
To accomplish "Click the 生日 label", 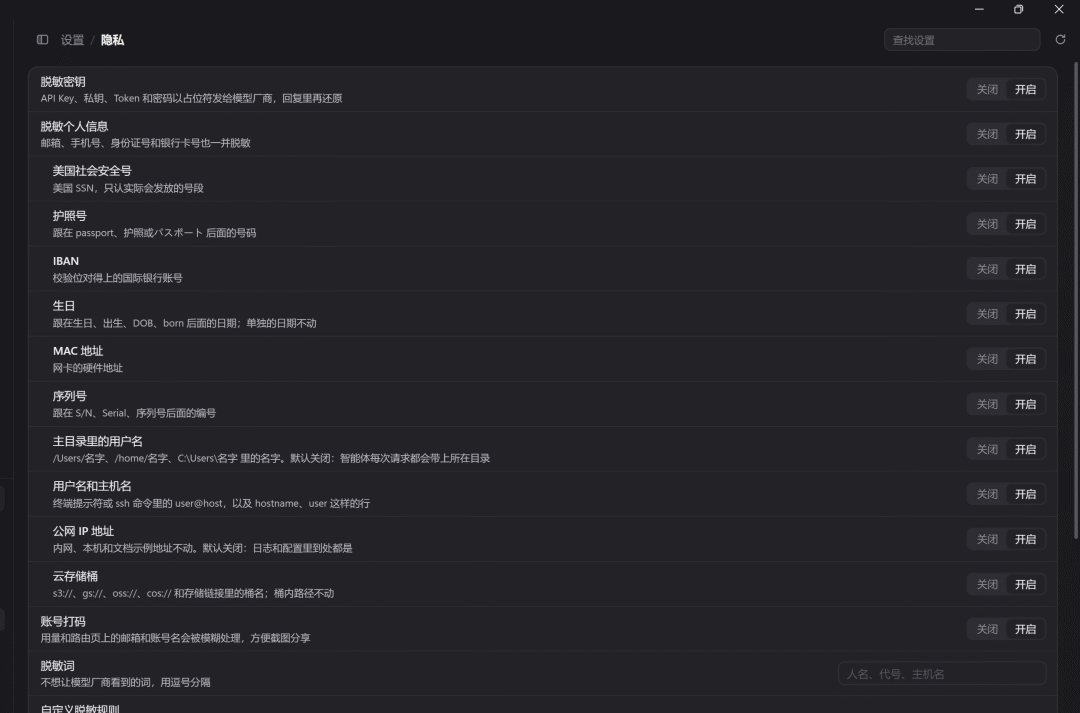I will tap(63, 306).
